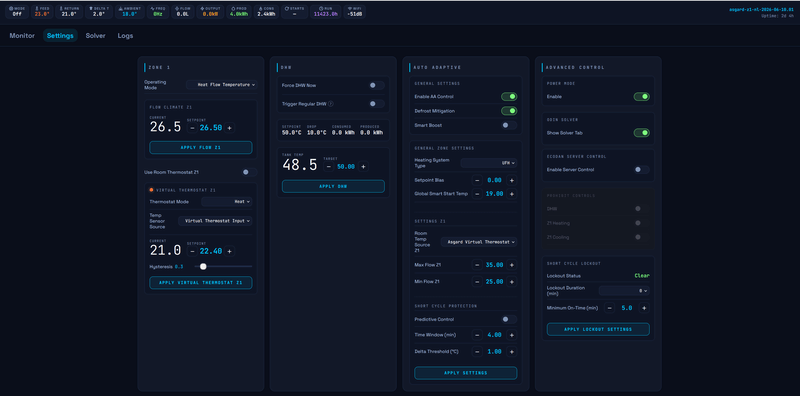Screen dimensions: 800x396
Task: Open help icon beside Trigger Regular DHW
Action: (331, 104)
